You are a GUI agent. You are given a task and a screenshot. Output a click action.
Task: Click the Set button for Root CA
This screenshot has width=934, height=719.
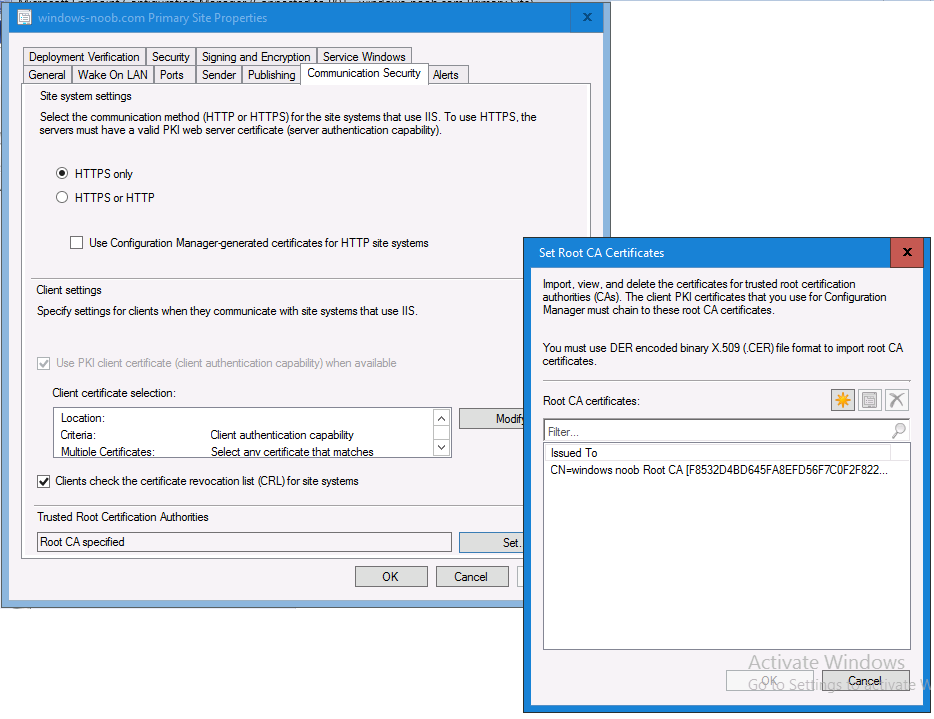click(492, 542)
